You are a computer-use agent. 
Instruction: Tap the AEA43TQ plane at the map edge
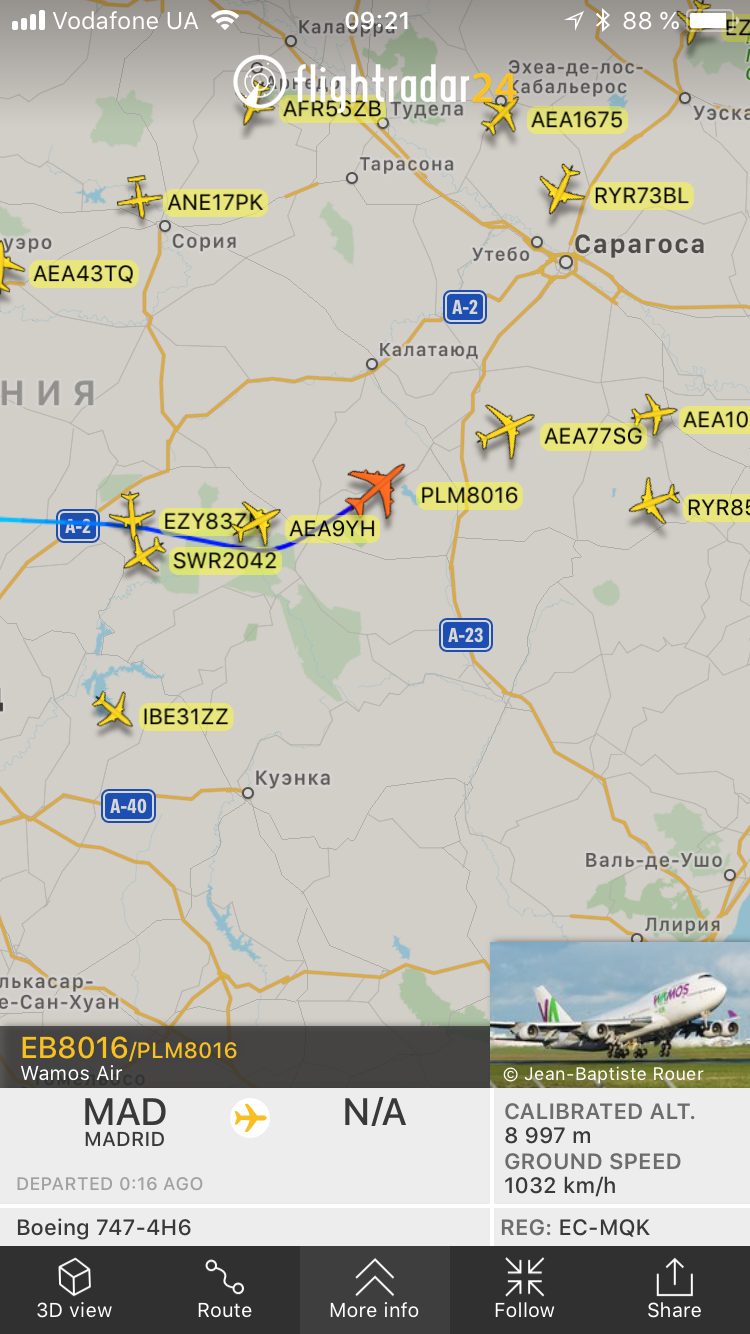[8, 268]
